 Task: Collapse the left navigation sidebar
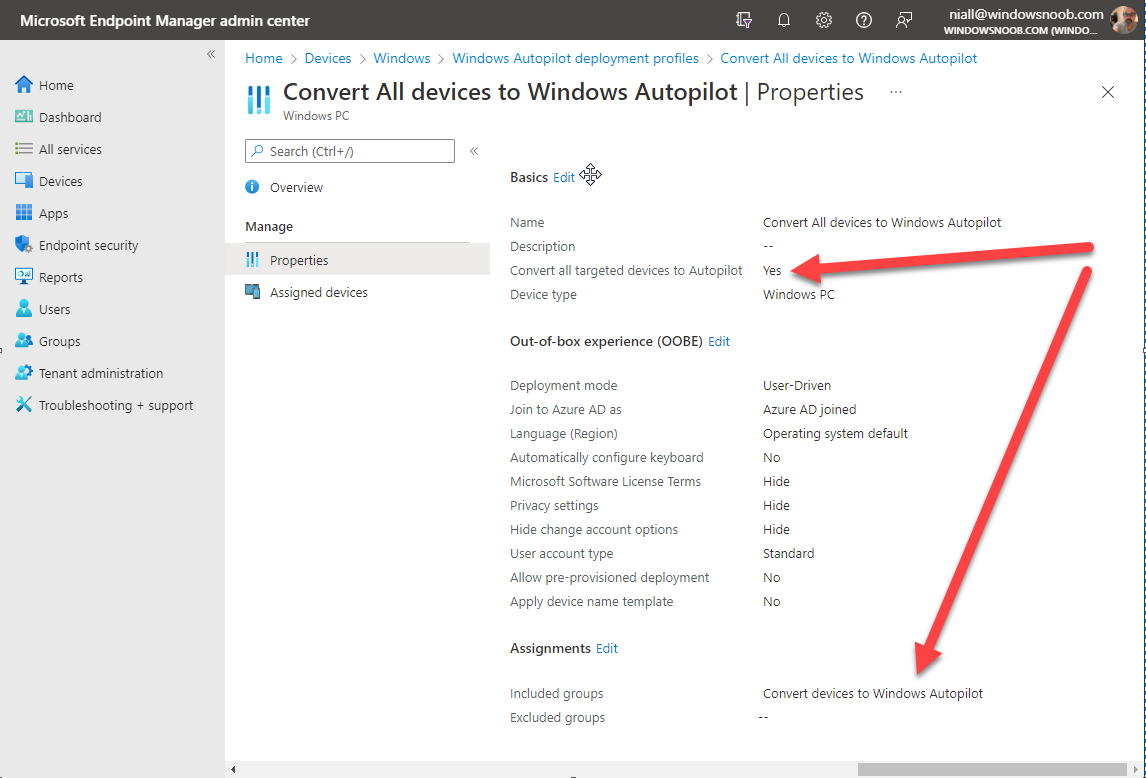(x=211, y=54)
